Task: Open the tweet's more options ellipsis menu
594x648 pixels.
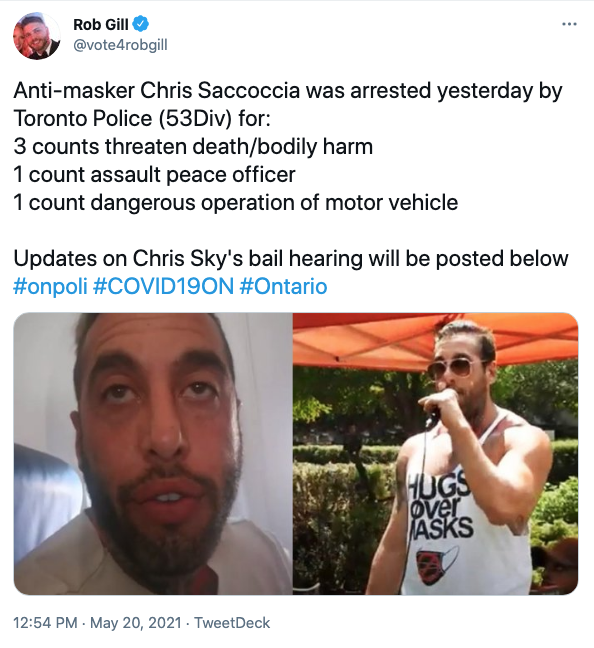Action: [569, 24]
